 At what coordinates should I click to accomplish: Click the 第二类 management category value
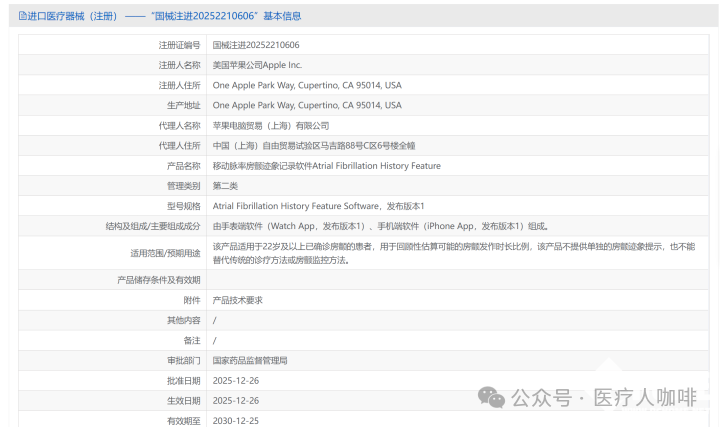225,185
